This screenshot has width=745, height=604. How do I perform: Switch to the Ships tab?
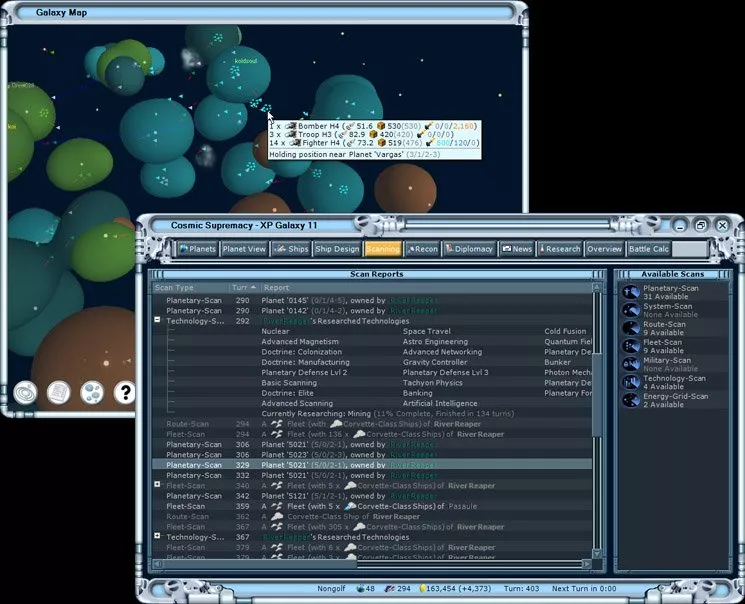[x=292, y=249]
